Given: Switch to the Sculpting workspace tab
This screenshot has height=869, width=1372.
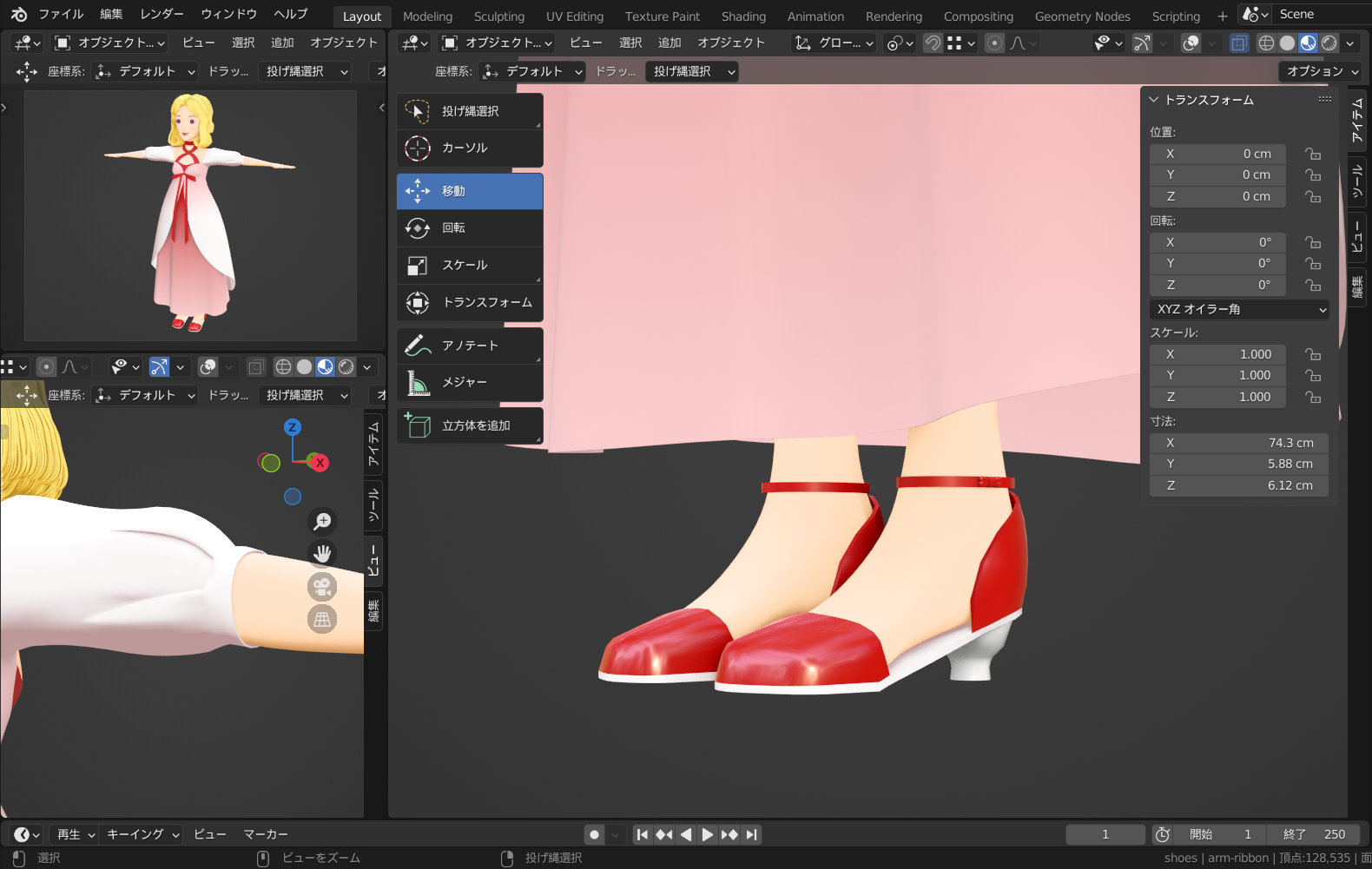Looking at the screenshot, I should pyautogui.click(x=498, y=16).
